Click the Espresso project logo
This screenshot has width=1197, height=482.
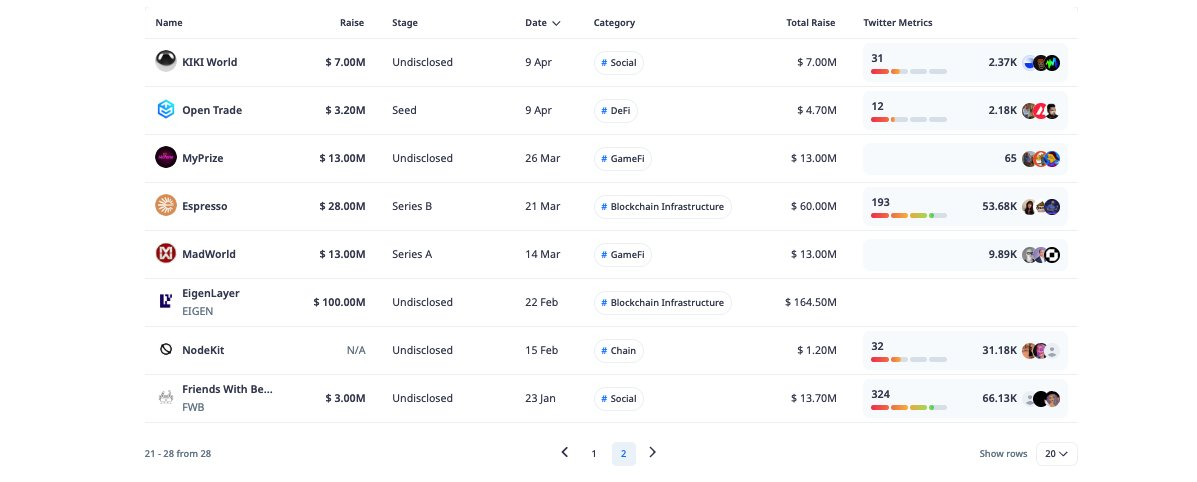coord(166,206)
